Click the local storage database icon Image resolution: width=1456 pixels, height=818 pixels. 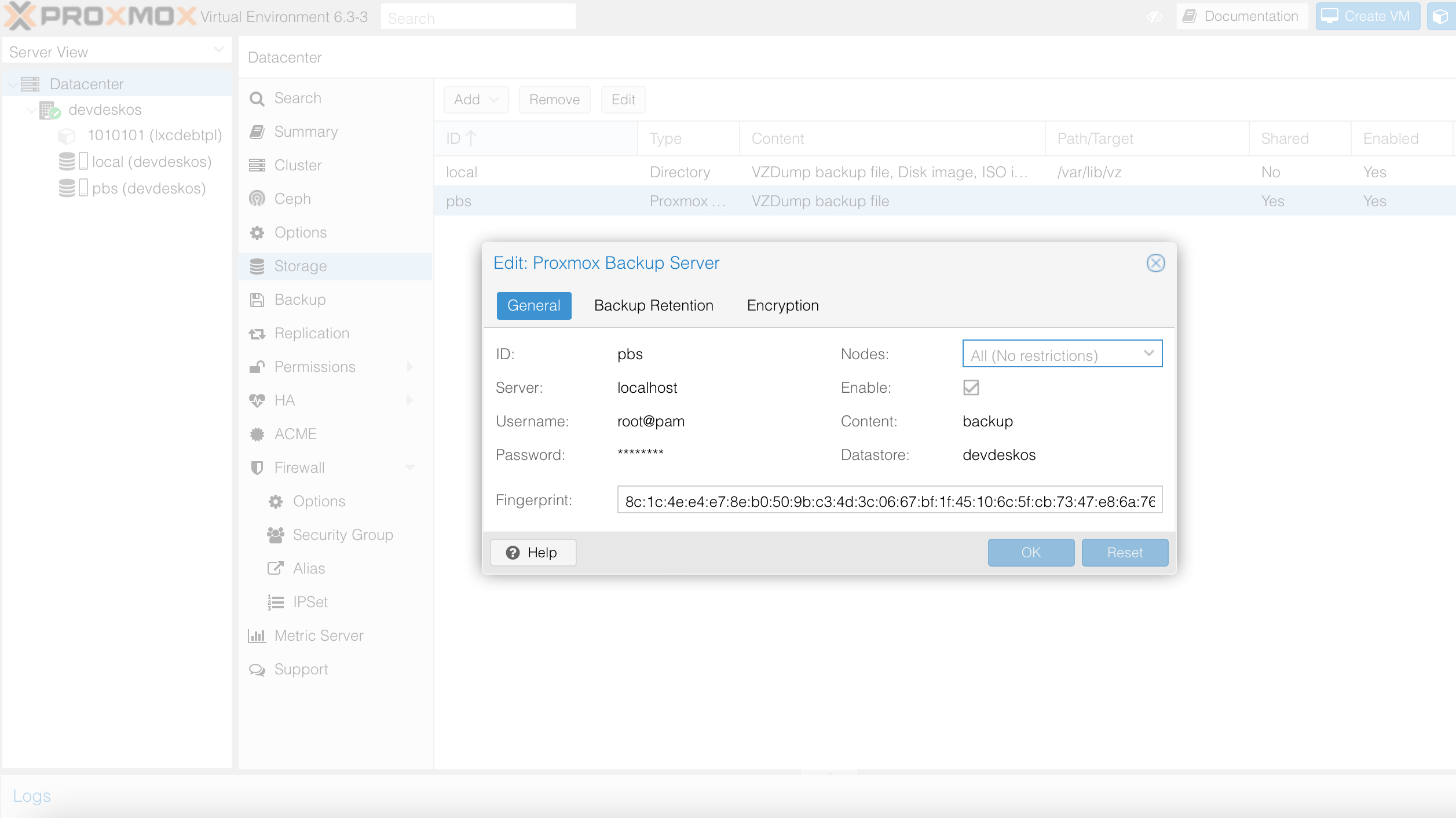pyautogui.click(x=67, y=162)
